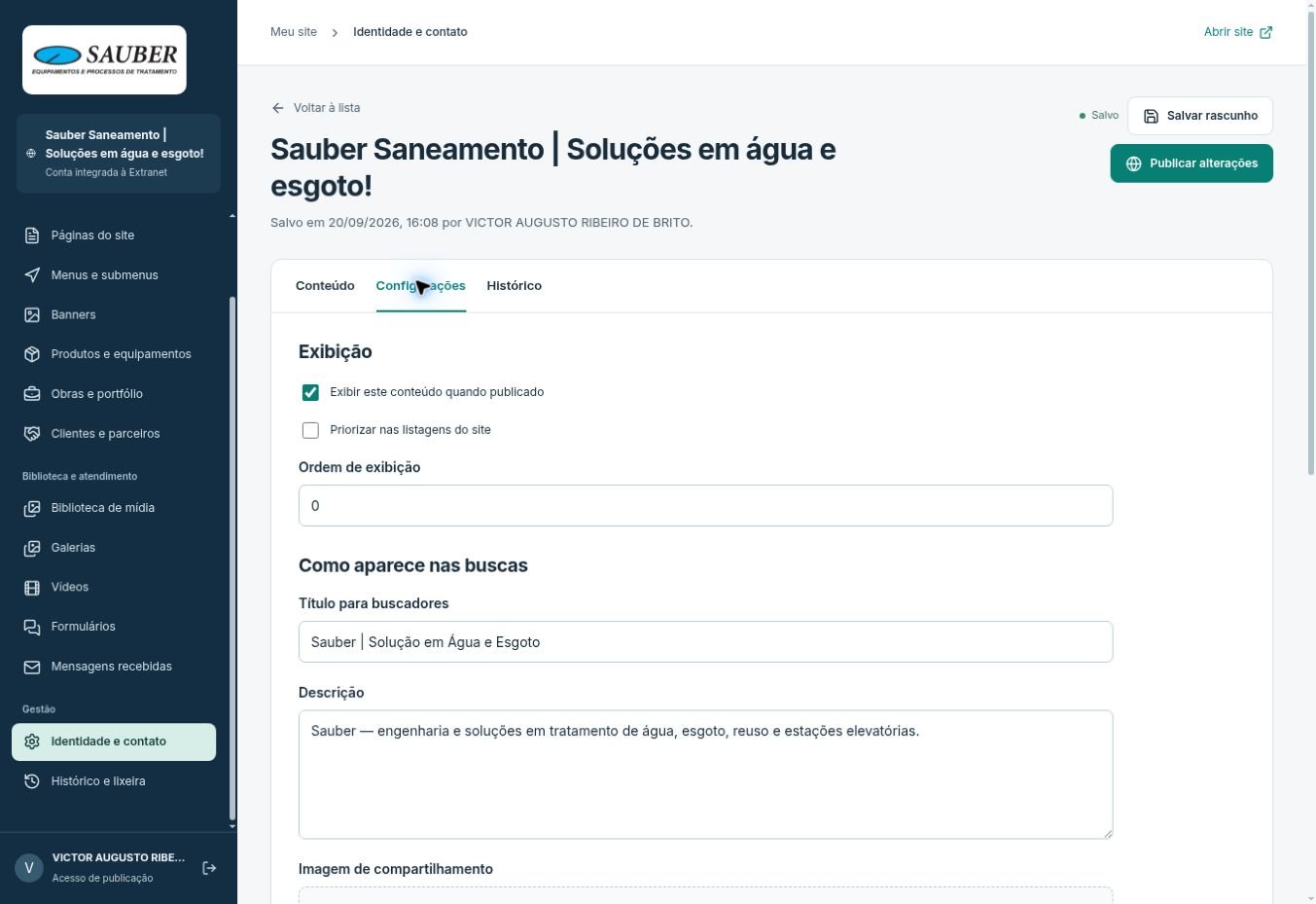Go back via Voltar à lista
Image resolution: width=1316 pixels, height=904 pixels.
[x=316, y=108]
